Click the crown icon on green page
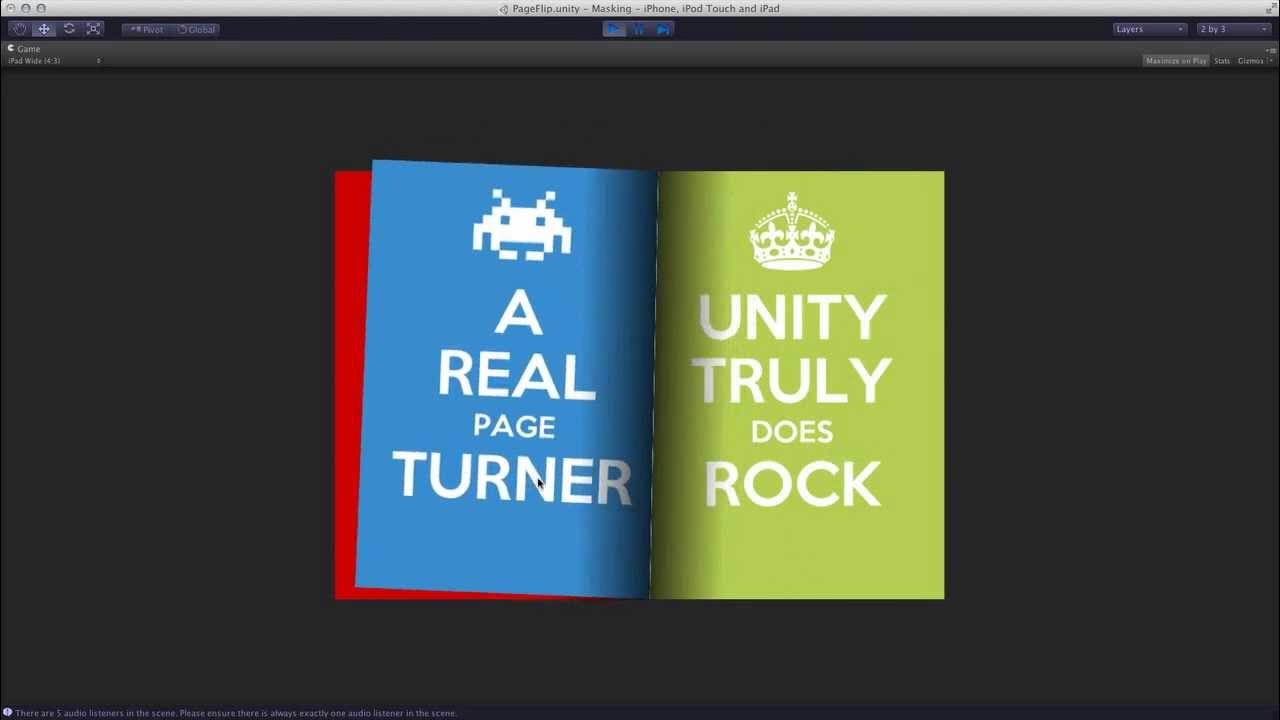The image size is (1280, 720). point(792,231)
